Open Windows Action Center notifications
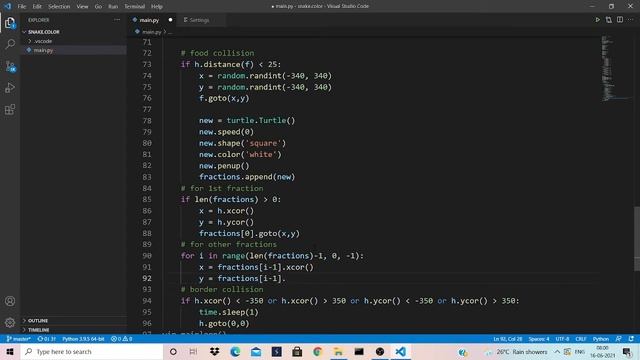 [627, 351]
